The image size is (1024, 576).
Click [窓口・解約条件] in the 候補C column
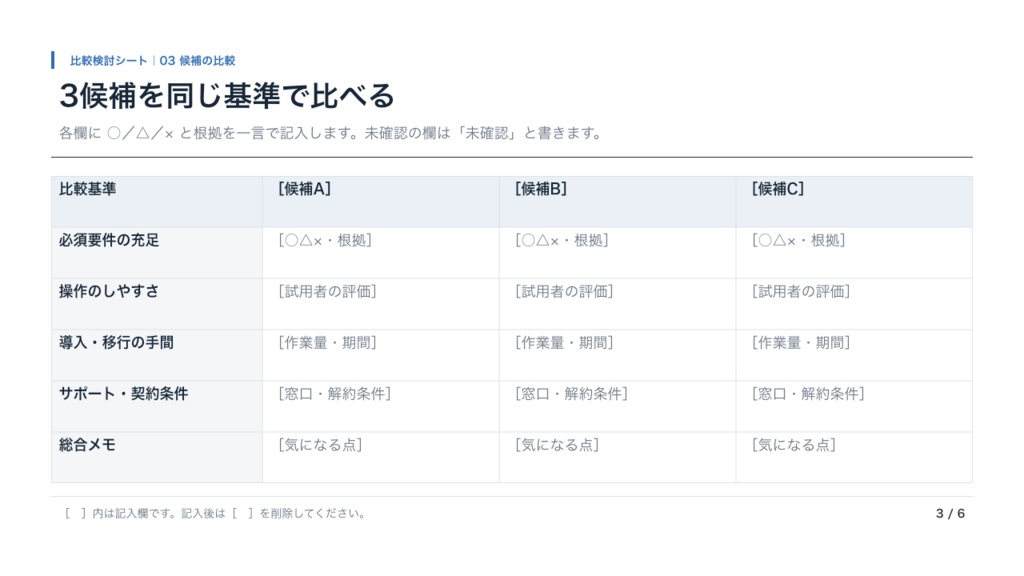coord(808,394)
